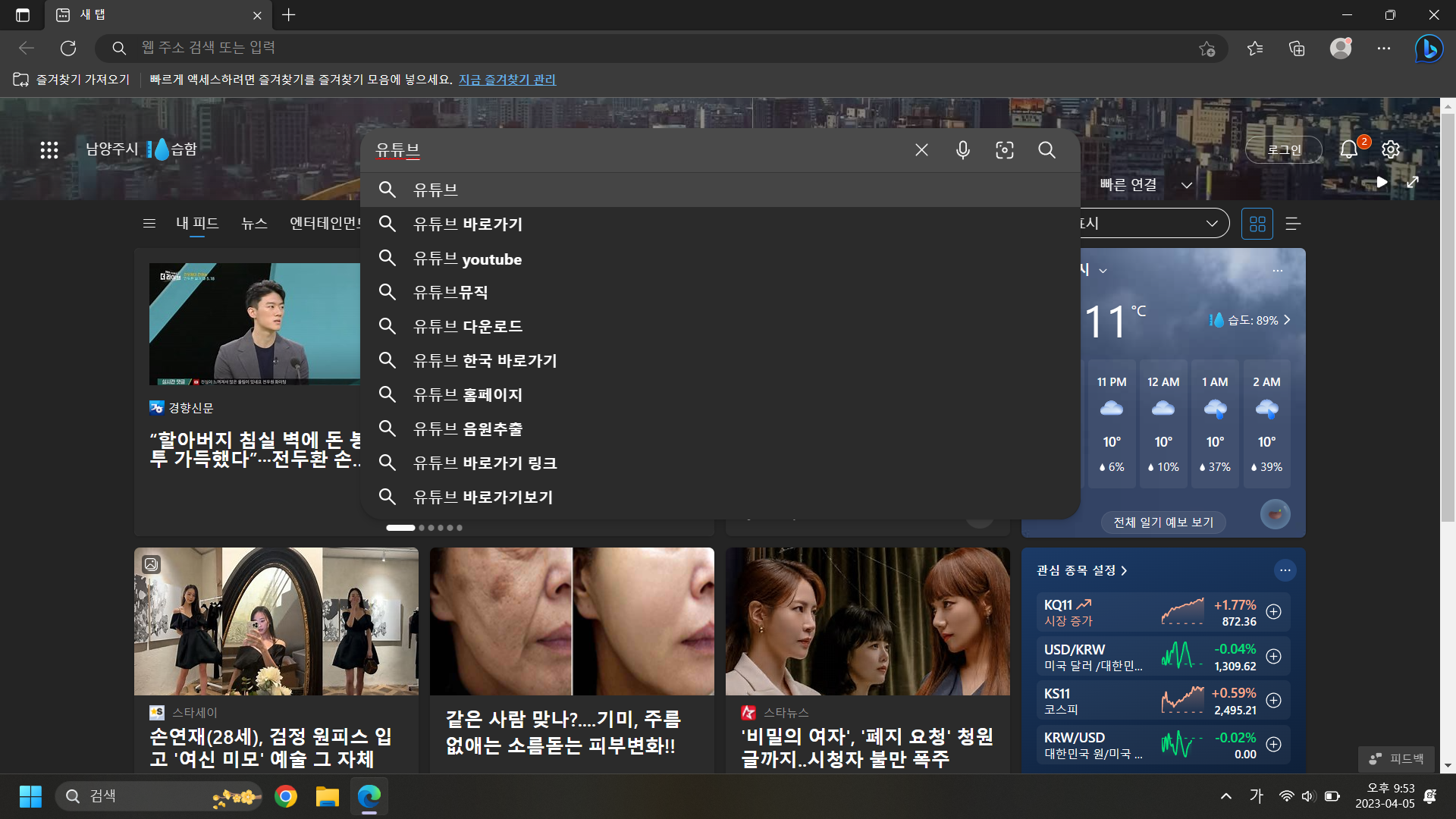Open the favorites list icon
Image resolution: width=1456 pixels, height=819 pixels.
pyautogui.click(x=1255, y=49)
